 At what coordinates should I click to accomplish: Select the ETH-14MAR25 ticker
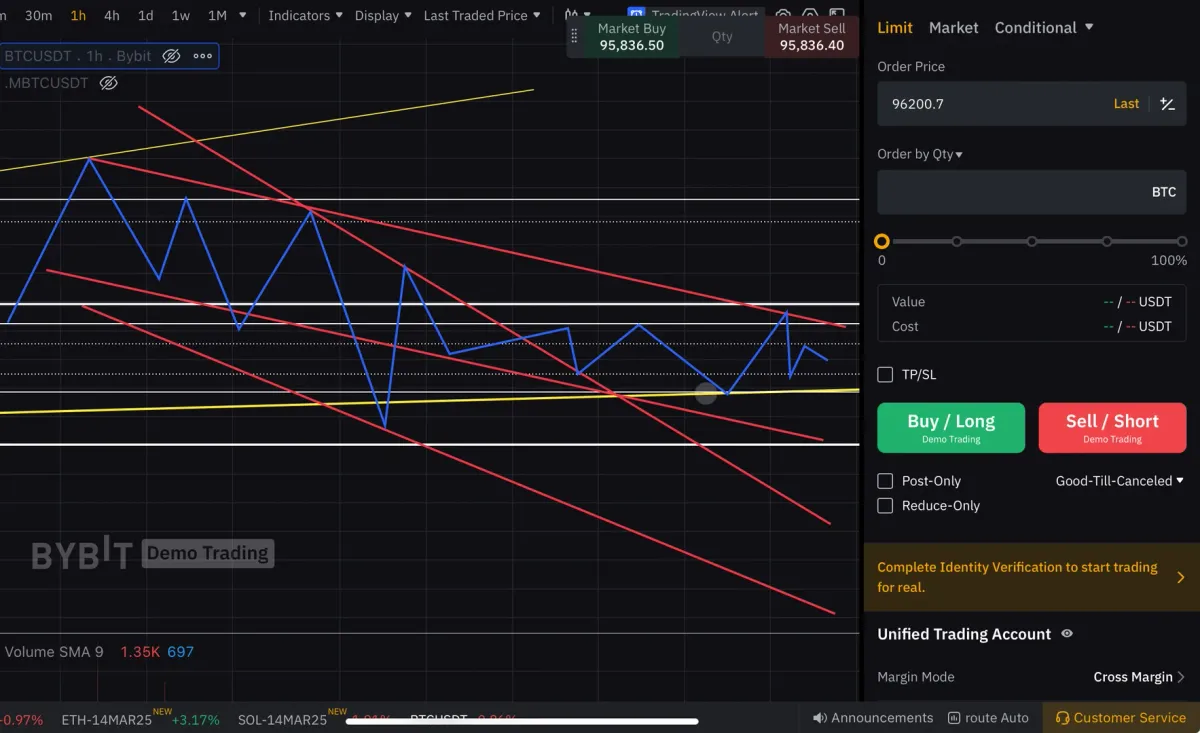click(x=139, y=719)
